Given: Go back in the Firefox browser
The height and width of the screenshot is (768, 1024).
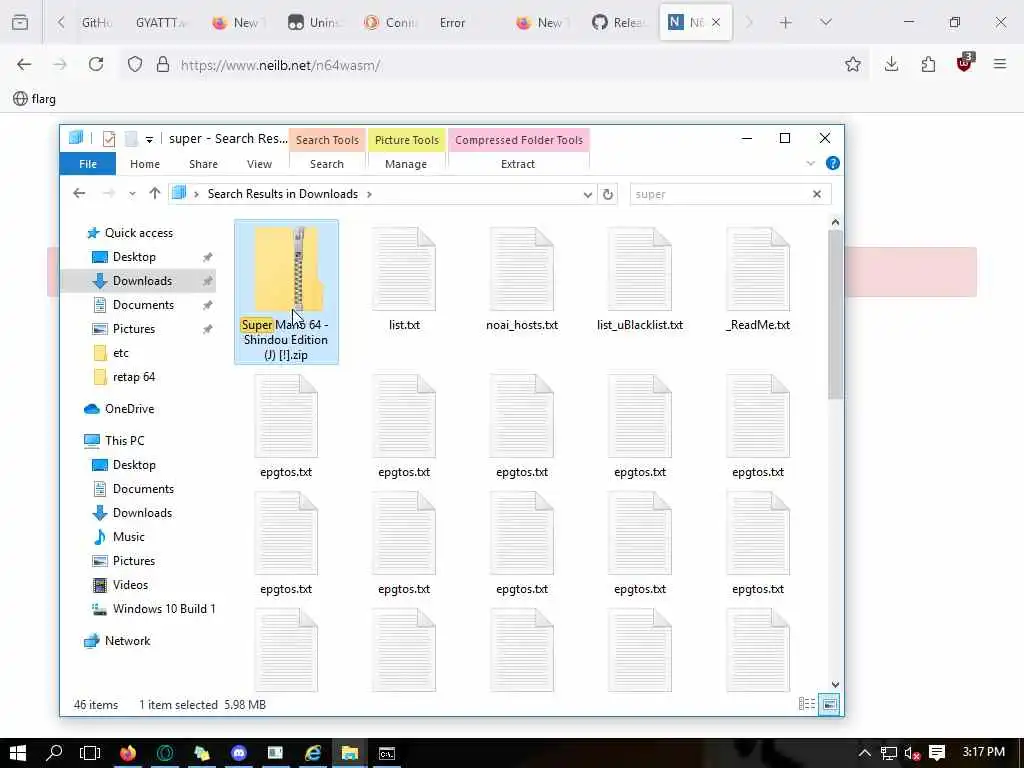Looking at the screenshot, I should [x=24, y=64].
